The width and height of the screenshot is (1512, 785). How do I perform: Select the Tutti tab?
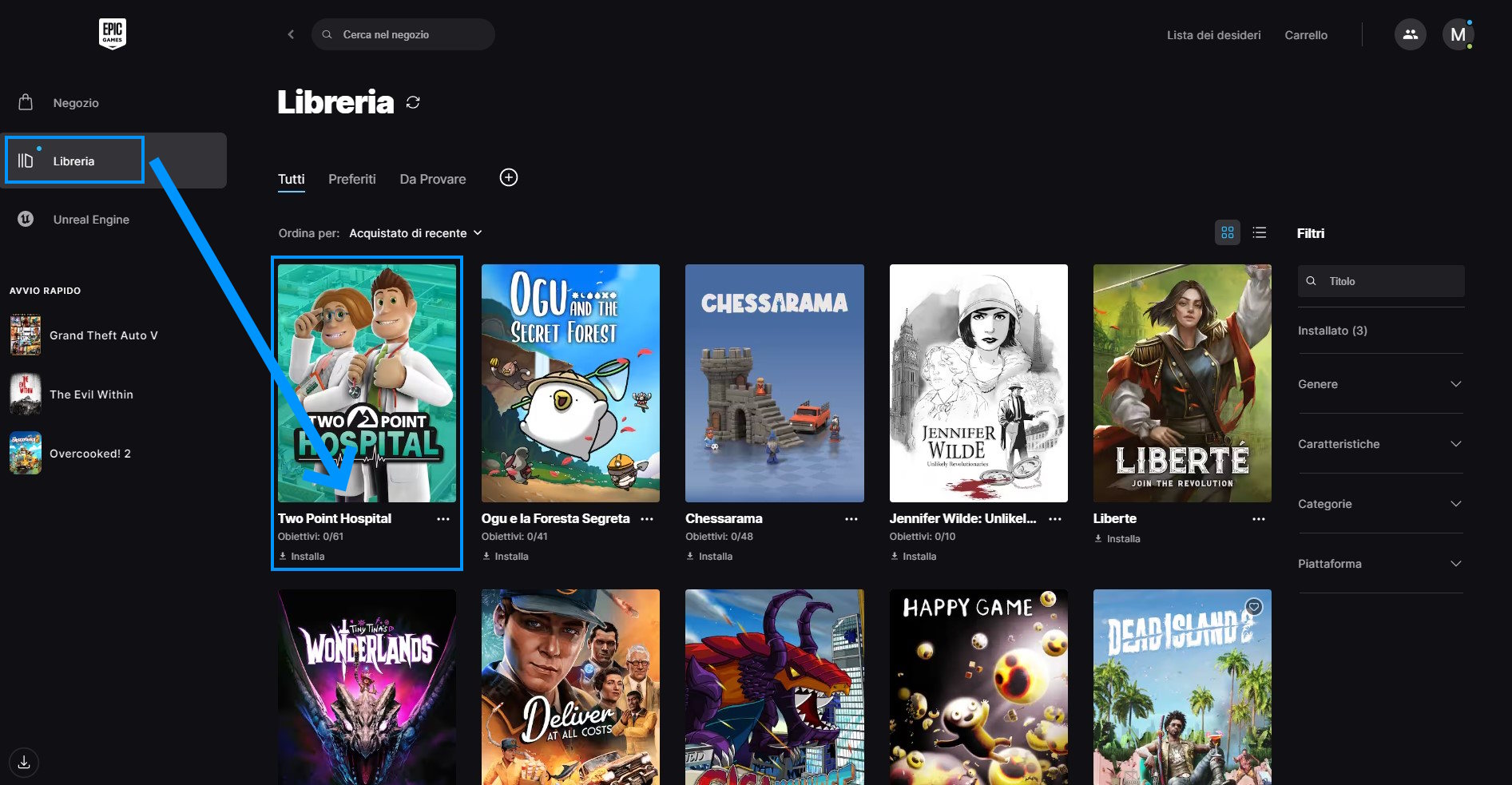(x=292, y=179)
